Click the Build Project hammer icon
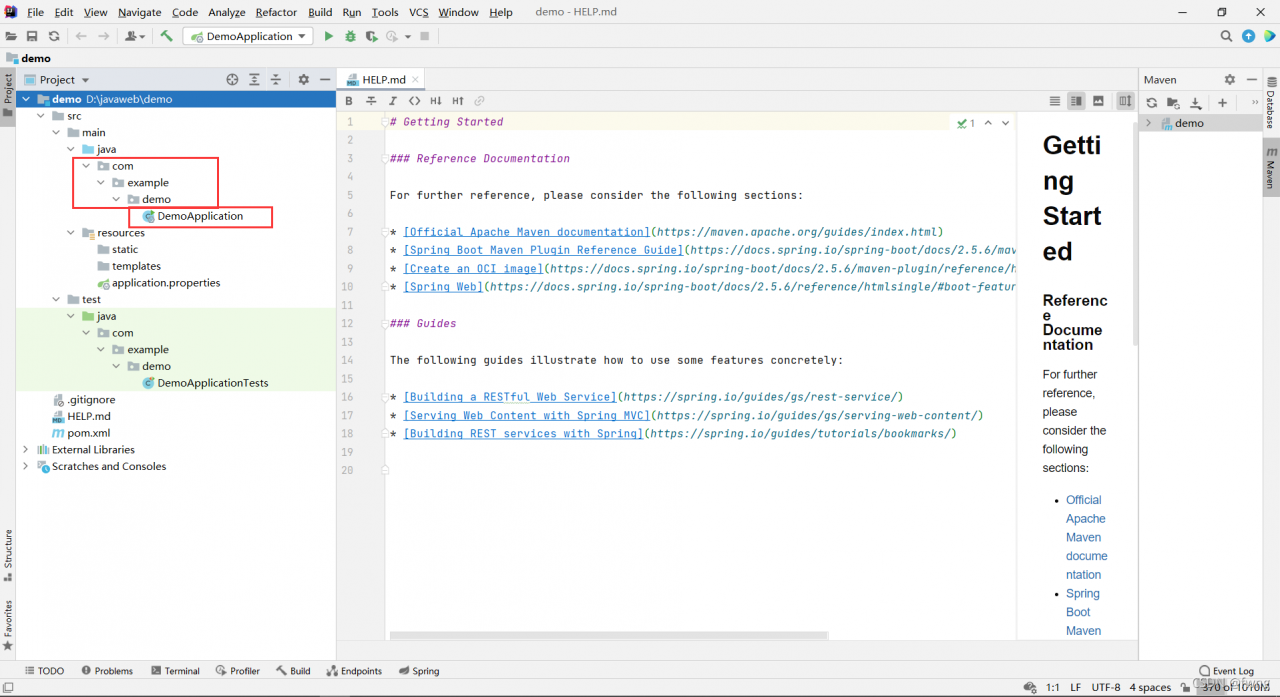1280x697 pixels. 166,36
